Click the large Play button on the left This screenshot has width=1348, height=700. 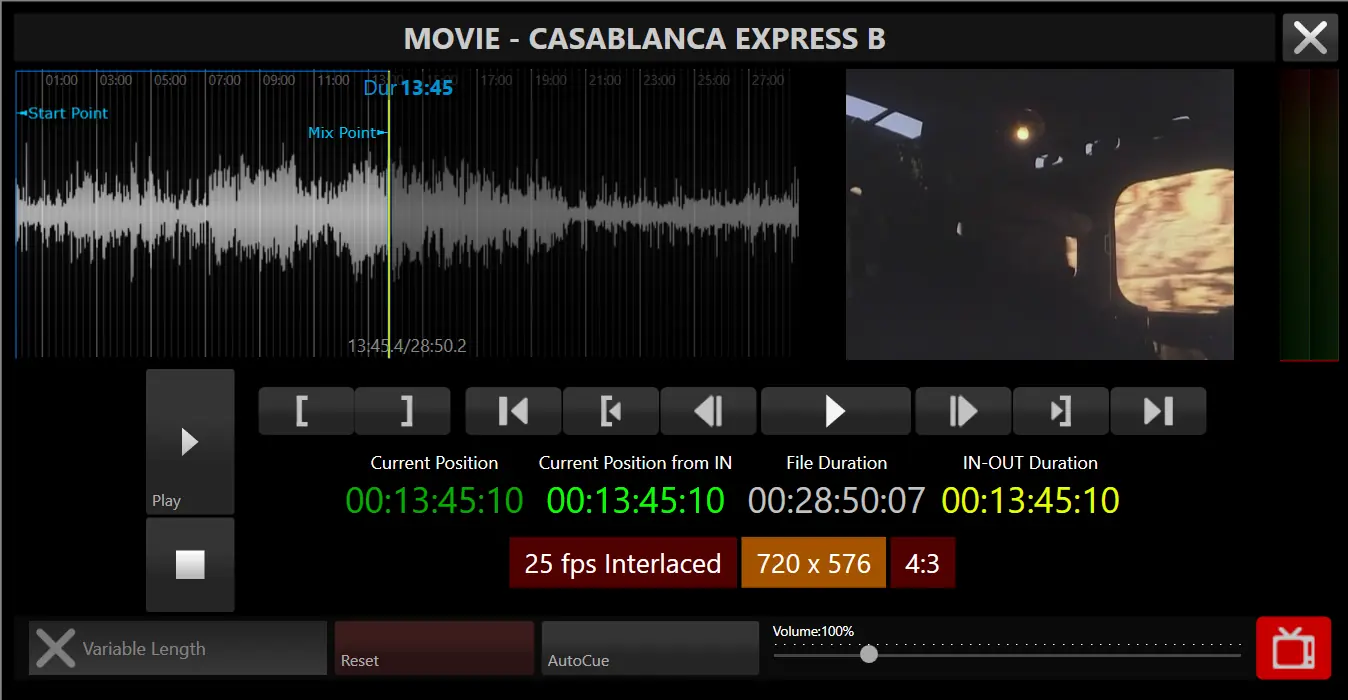pos(190,442)
